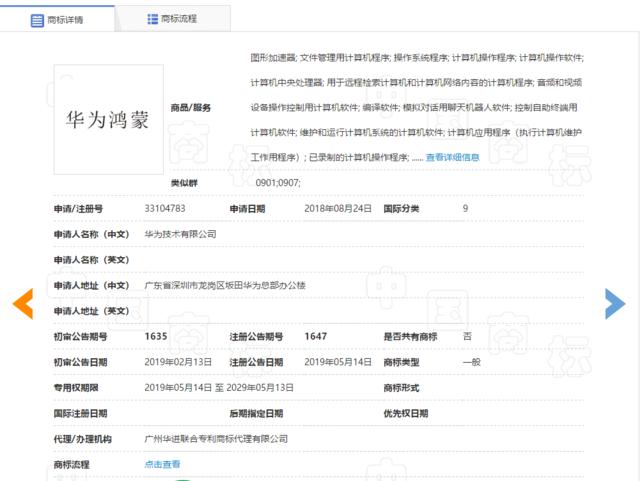This screenshot has width=640, height=481.
Task: Click the 是否共有商标 label
Action: click(x=410, y=337)
